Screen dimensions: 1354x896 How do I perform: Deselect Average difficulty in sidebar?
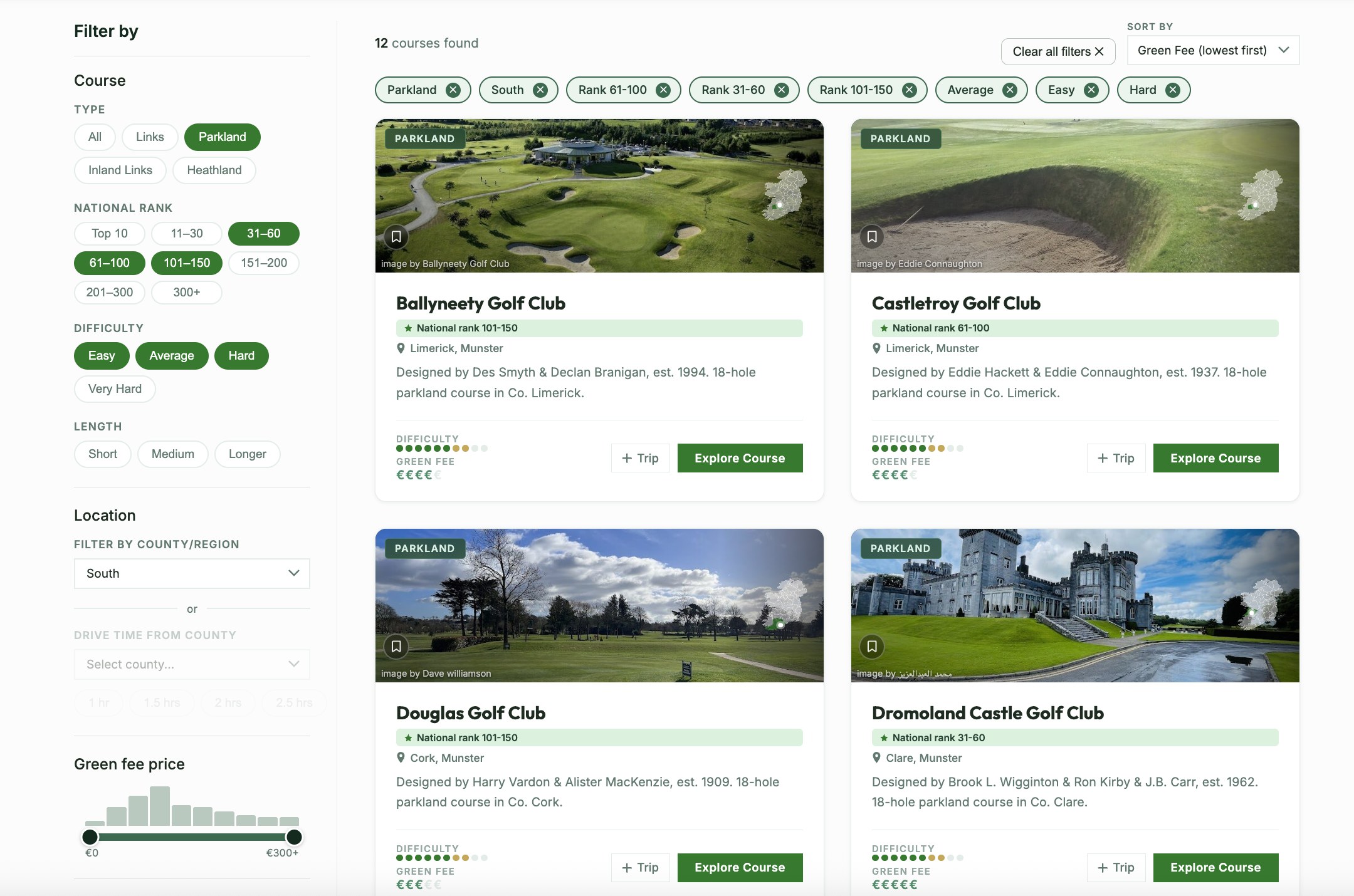[172, 356]
